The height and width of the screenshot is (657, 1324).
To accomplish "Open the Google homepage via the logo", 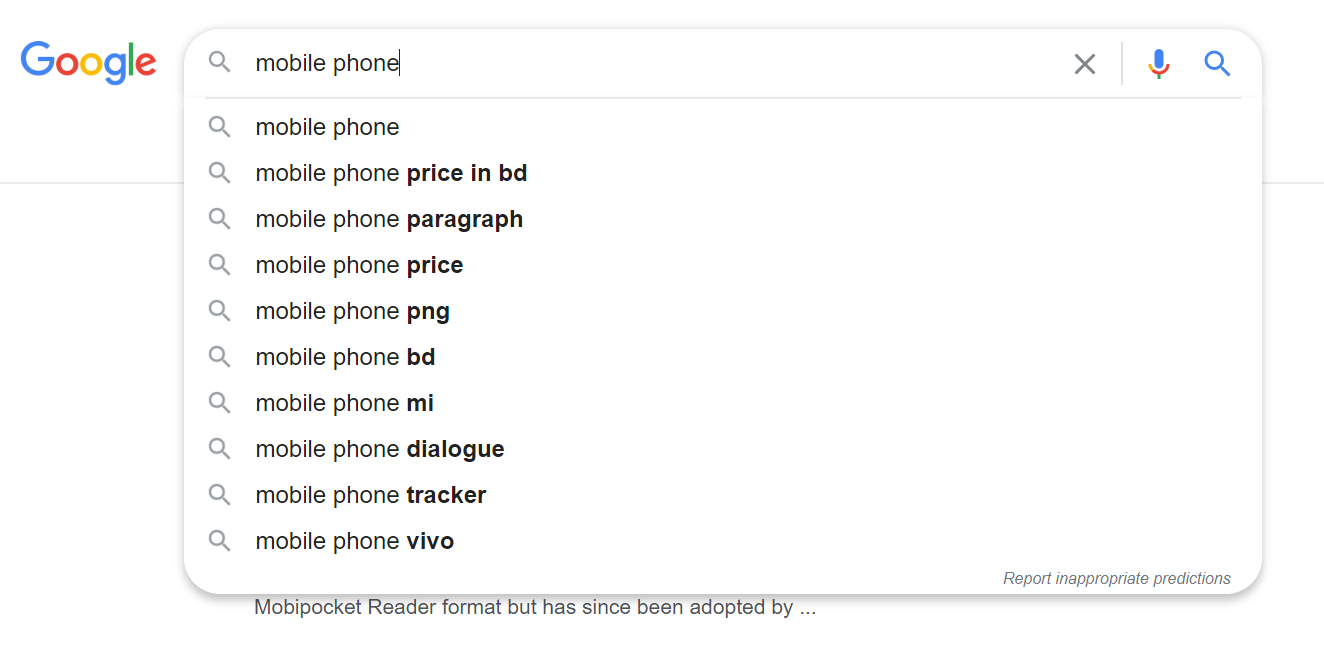I will tap(88, 62).
